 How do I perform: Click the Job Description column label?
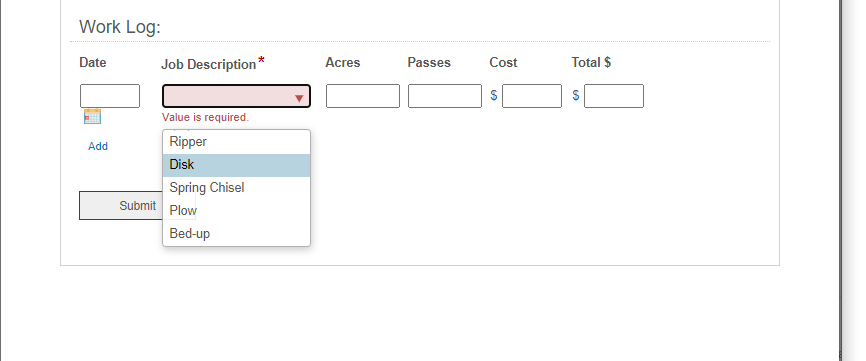click(x=209, y=65)
